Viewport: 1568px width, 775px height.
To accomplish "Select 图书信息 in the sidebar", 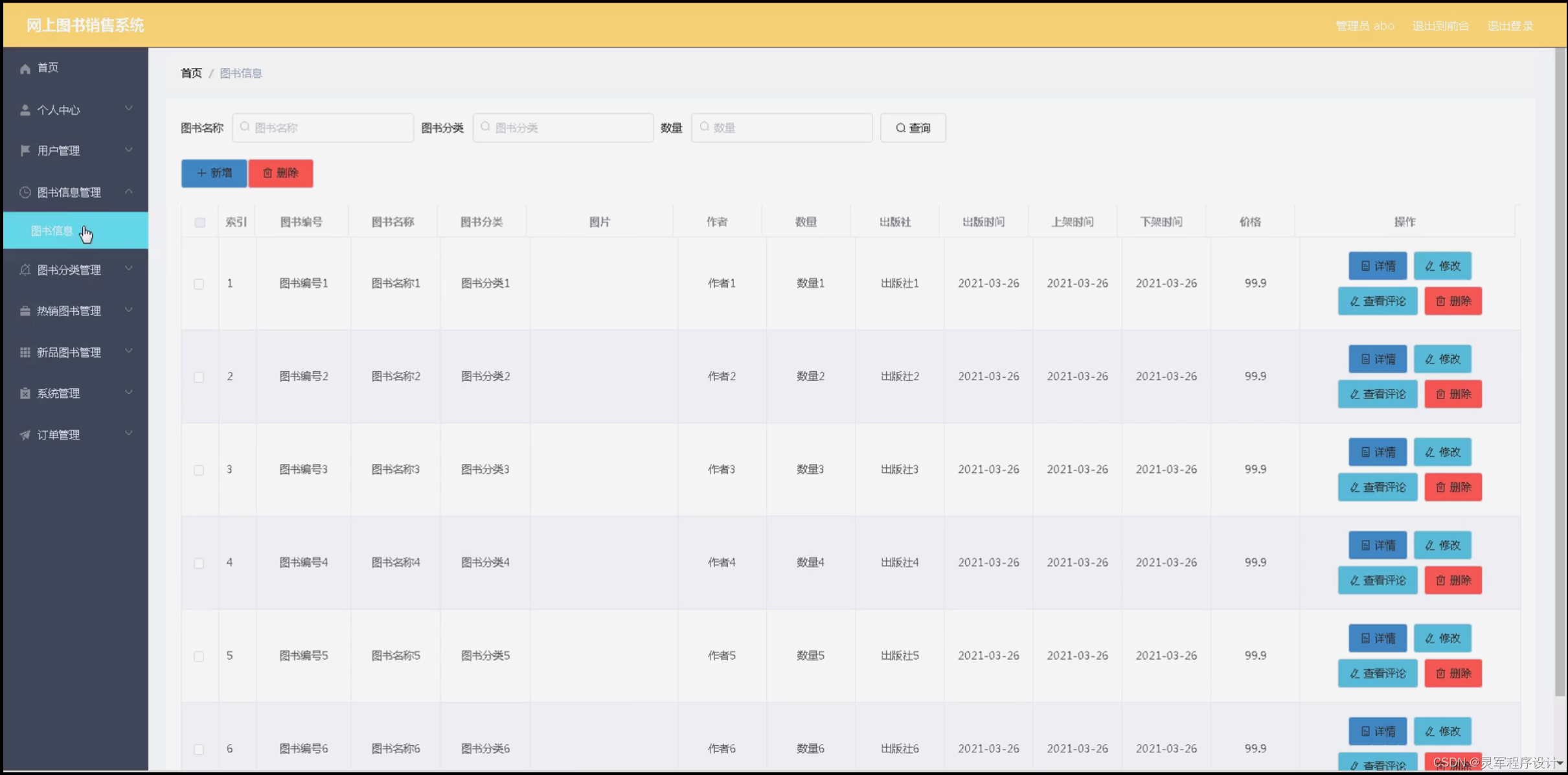I will (x=52, y=230).
